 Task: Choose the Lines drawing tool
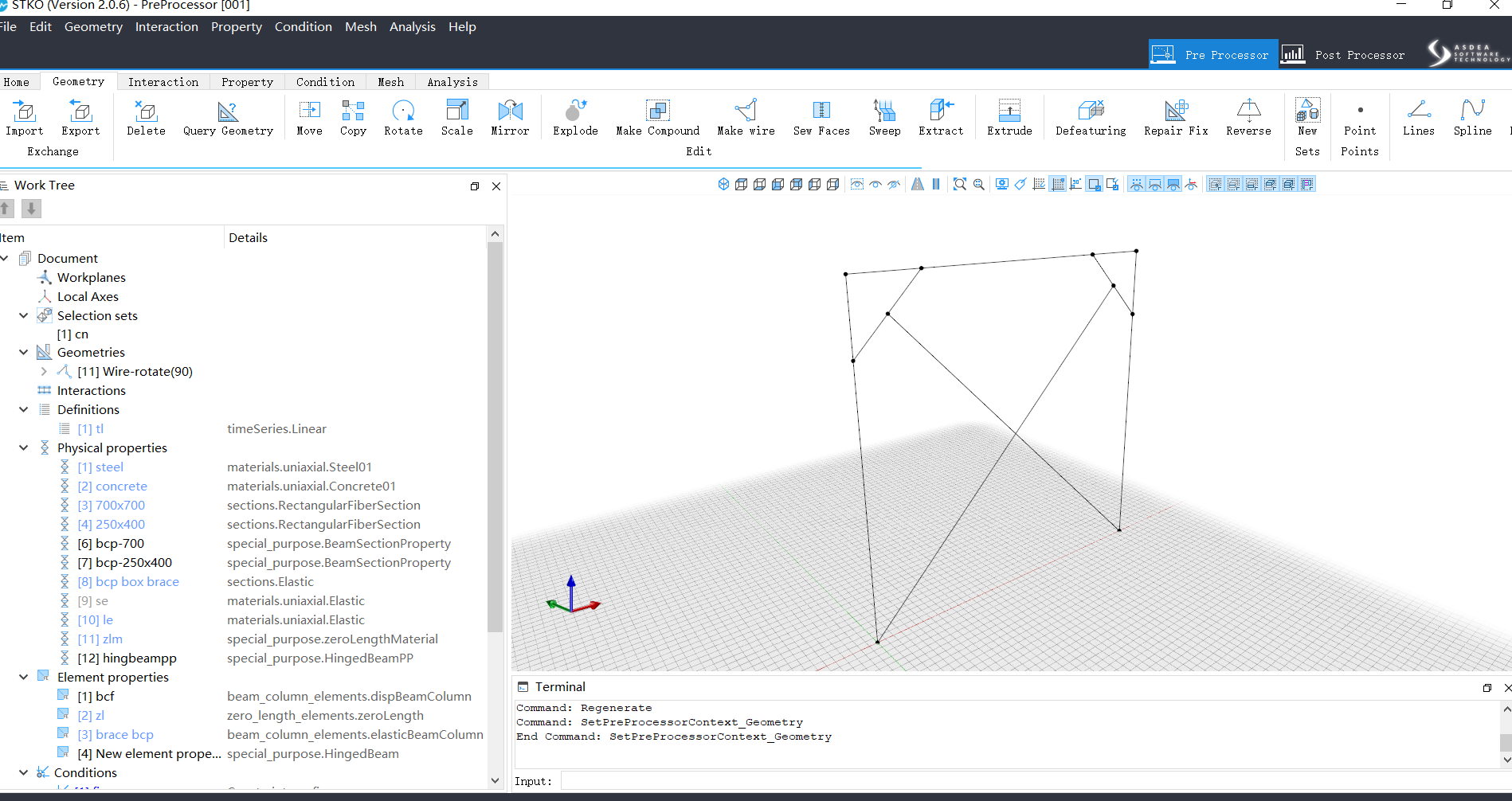pos(1418,117)
